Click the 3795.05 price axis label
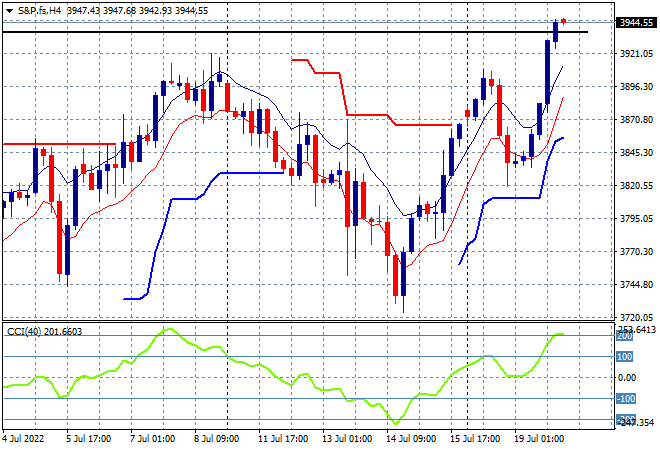Screen dimensions: 660x450 pos(636,218)
